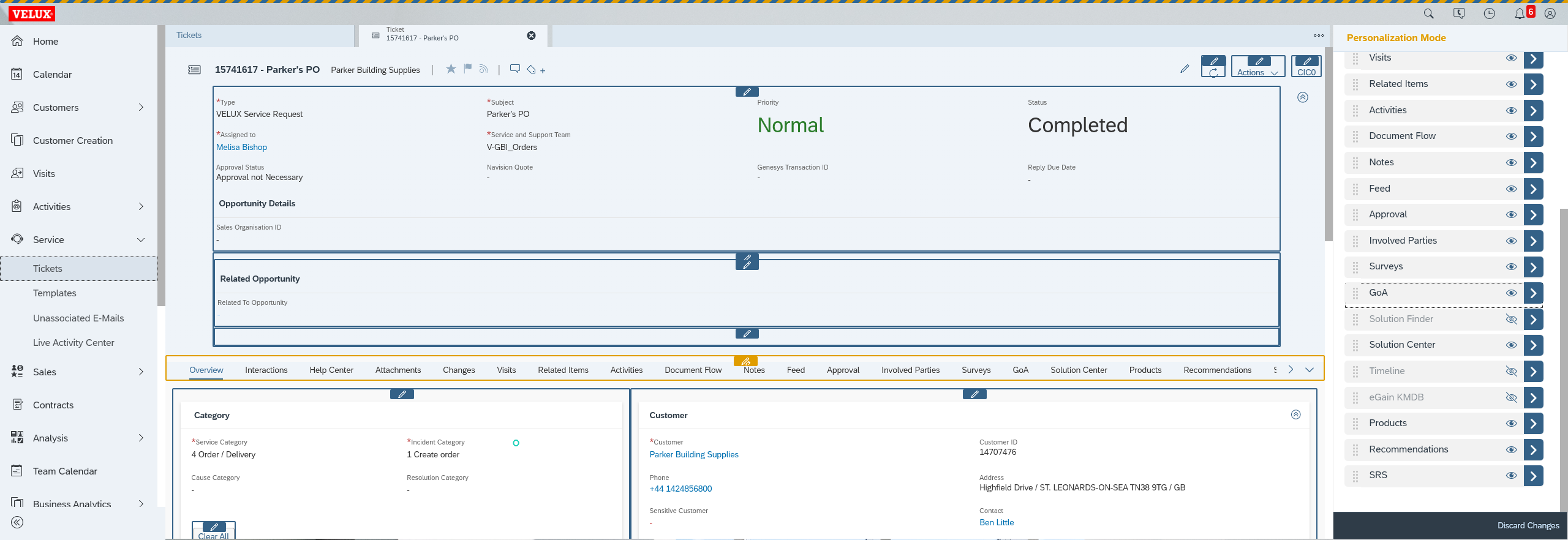Open the Melisa Bishop assignee link

(x=241, y=147)
